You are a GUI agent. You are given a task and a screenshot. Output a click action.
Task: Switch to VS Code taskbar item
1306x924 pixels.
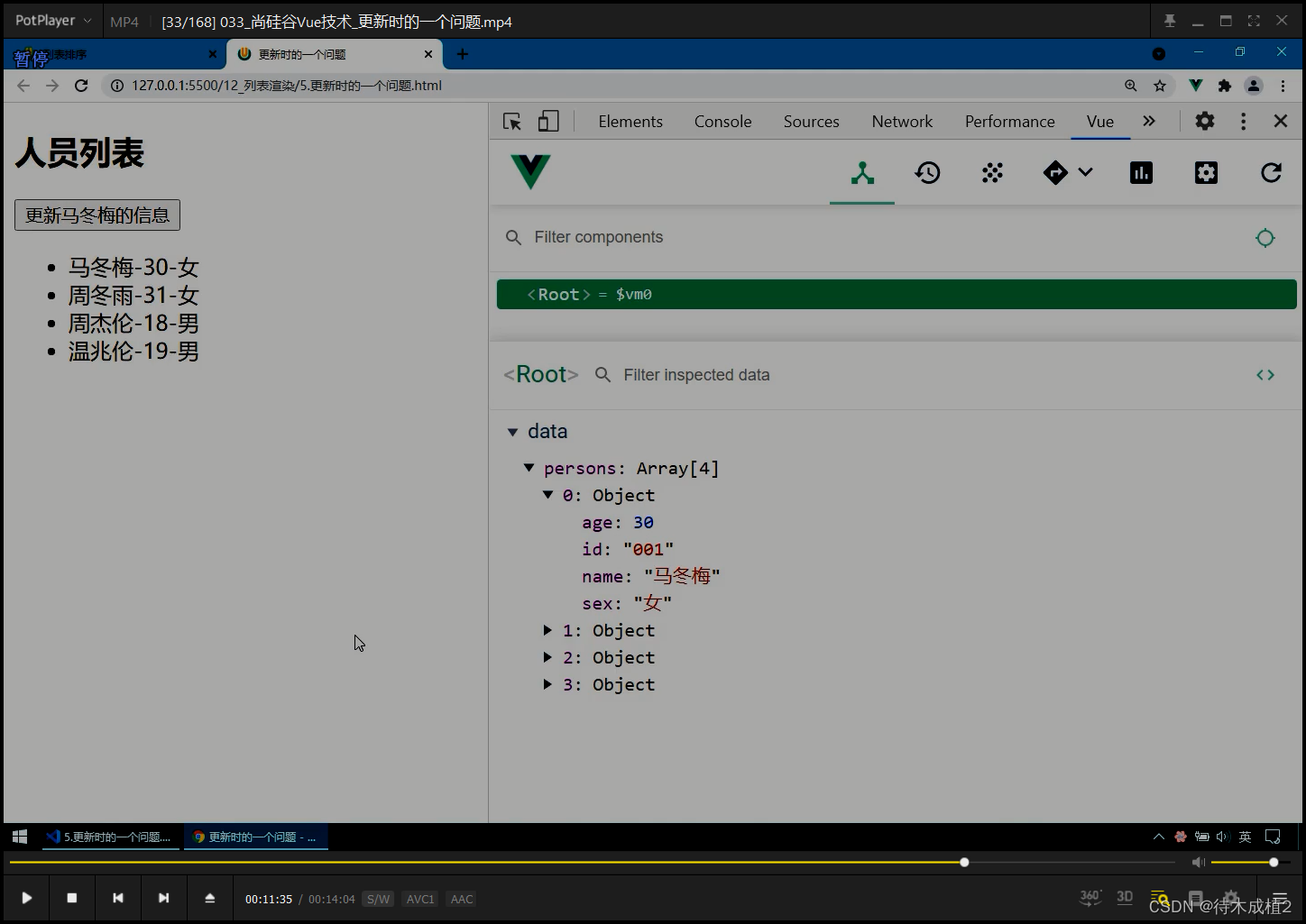(x=112, y=837)
